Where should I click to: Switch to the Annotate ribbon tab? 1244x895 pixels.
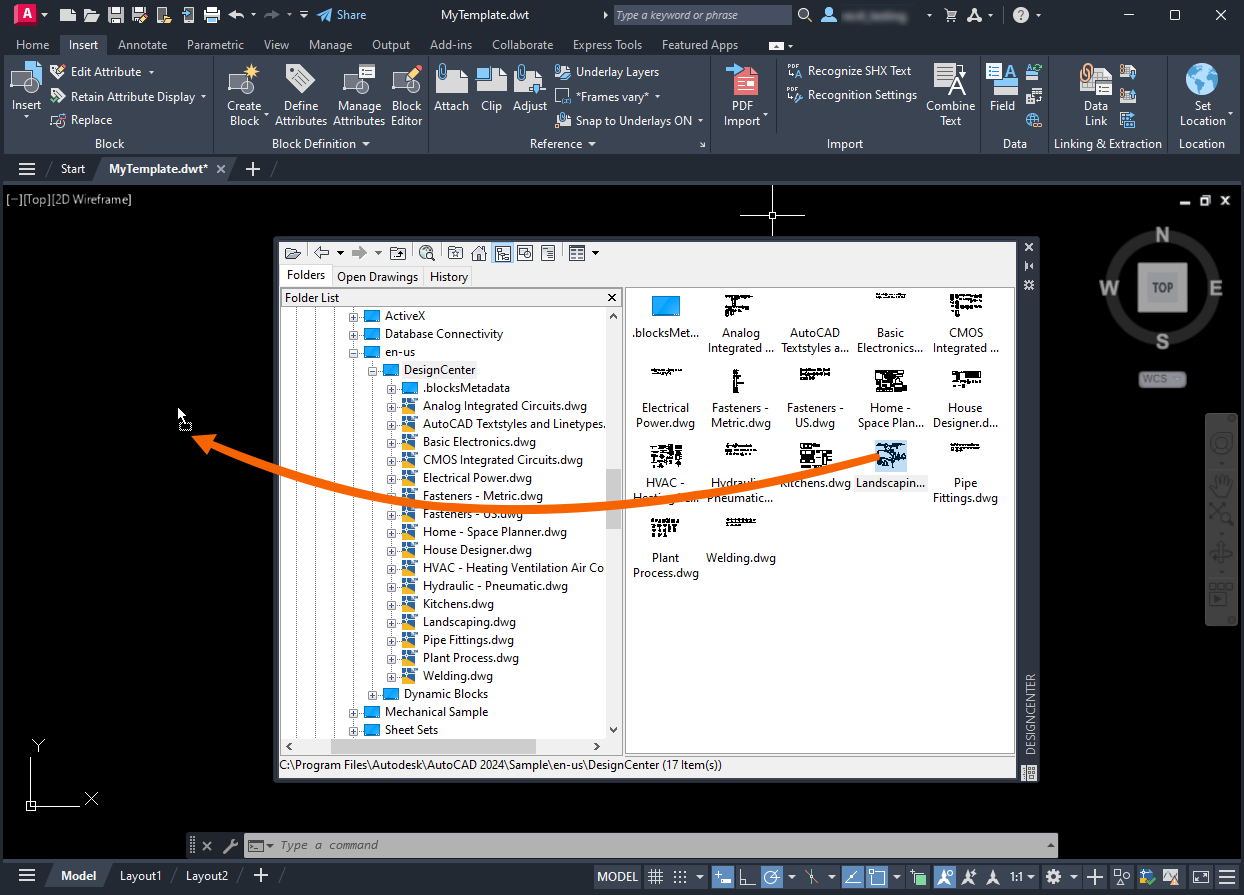pos(142,45)
